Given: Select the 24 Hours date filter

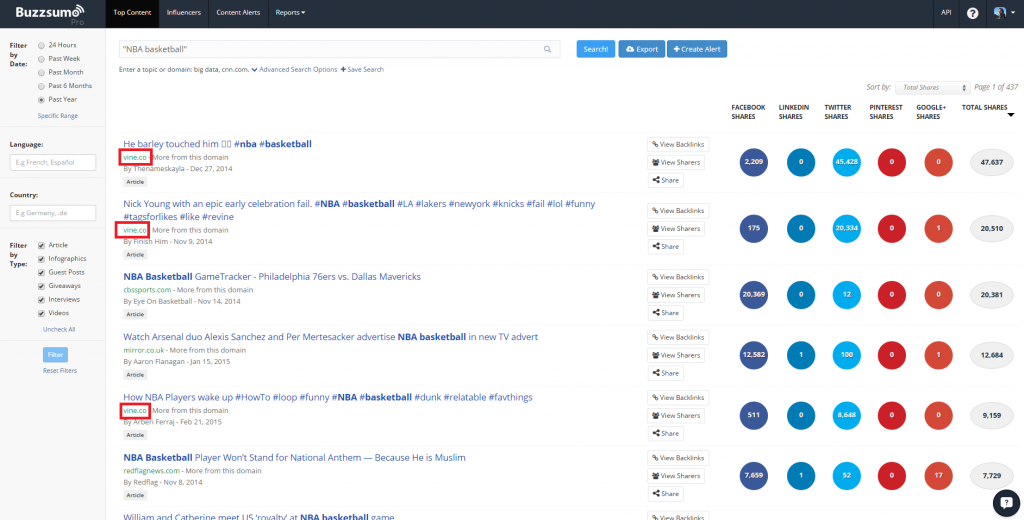Looking at the screenshot, I should click(x=42, y=46).
